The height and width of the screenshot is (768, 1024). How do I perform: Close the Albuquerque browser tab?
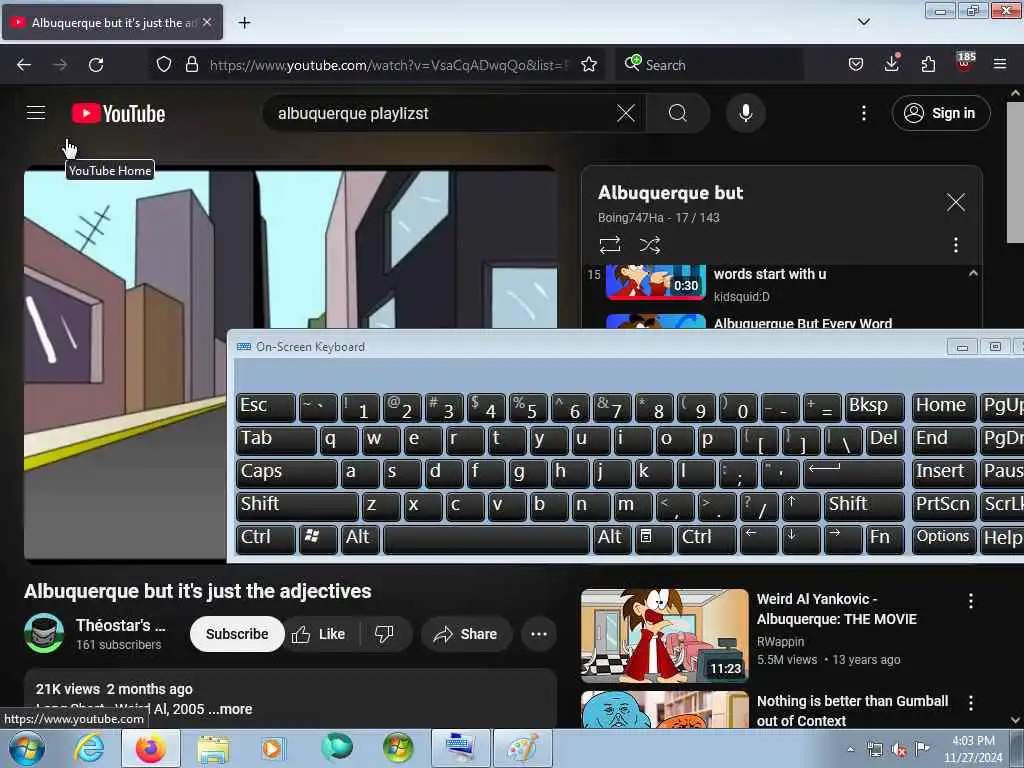pos(207,22)
